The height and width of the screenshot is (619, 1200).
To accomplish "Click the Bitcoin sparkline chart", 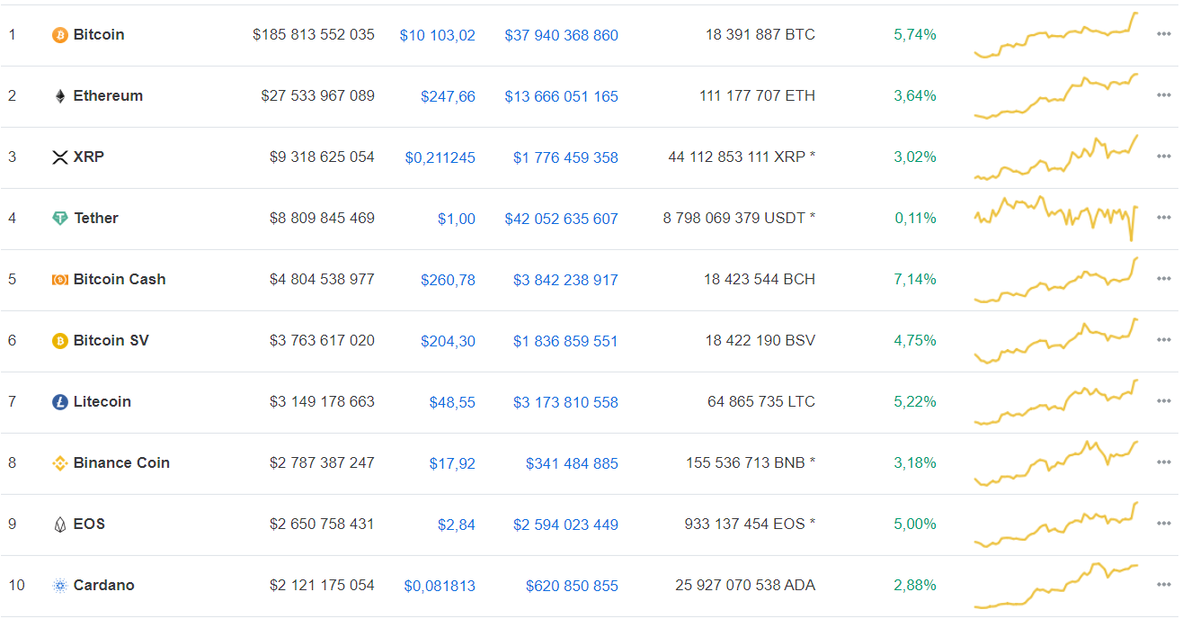I will point(1055,34).
